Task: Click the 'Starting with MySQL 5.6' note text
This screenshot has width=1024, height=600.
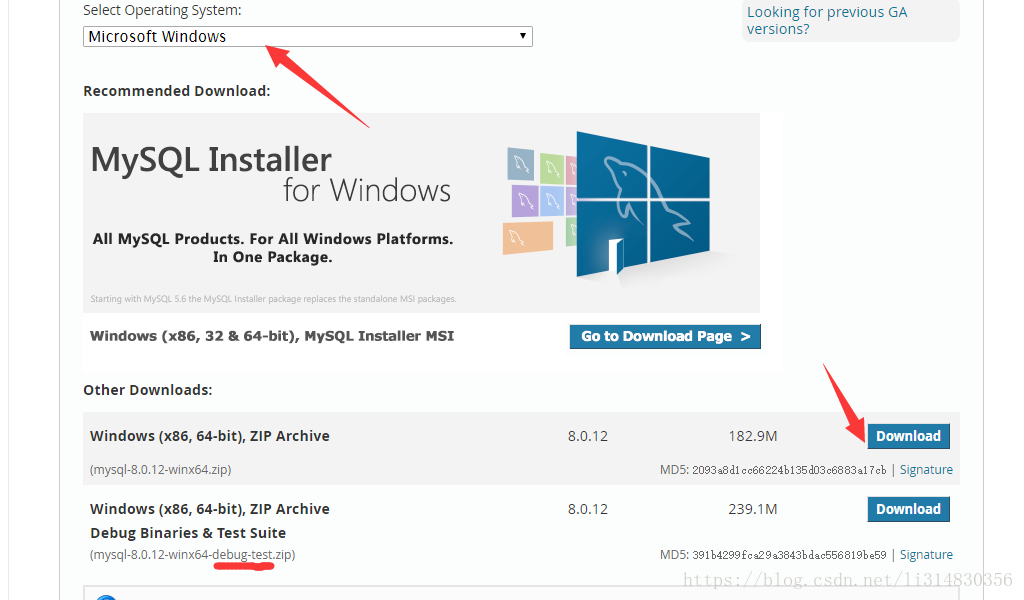Action: tap(273, 299)
